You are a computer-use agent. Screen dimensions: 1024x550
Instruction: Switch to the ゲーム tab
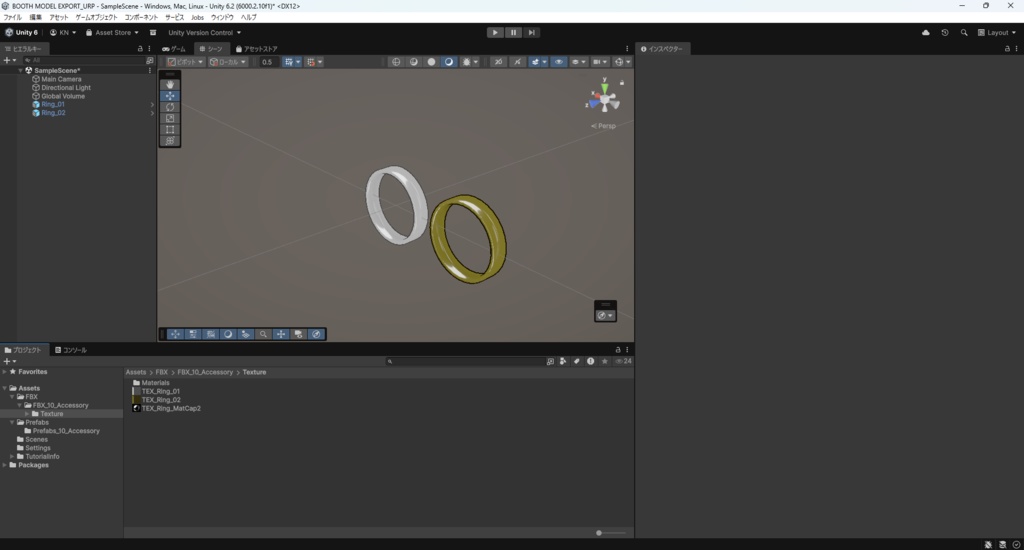click(x=174, y=49)
